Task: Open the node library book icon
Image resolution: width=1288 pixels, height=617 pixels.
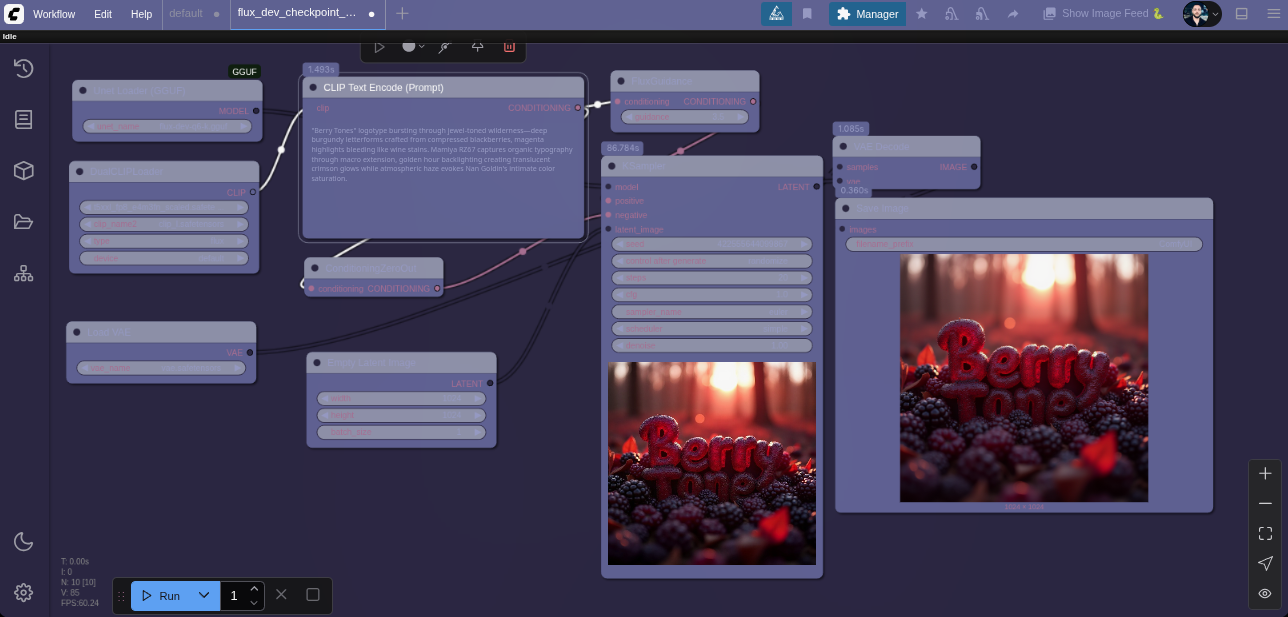Action: pyautogui.click(x=24, y=120)
